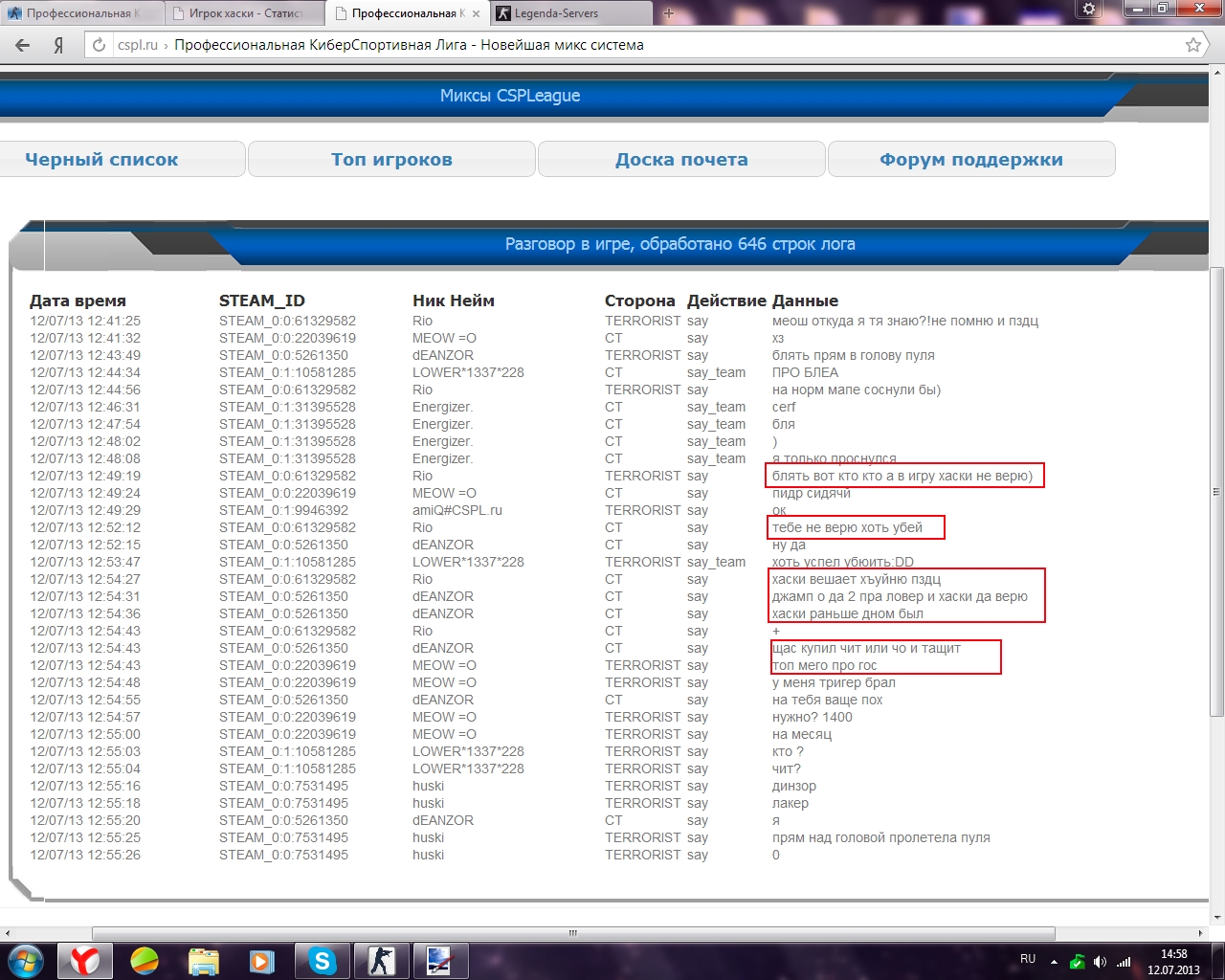The width and height of the screenshot is (1225, 980).
Task: Select message 'топ мего про гос'
Action: 824,665
